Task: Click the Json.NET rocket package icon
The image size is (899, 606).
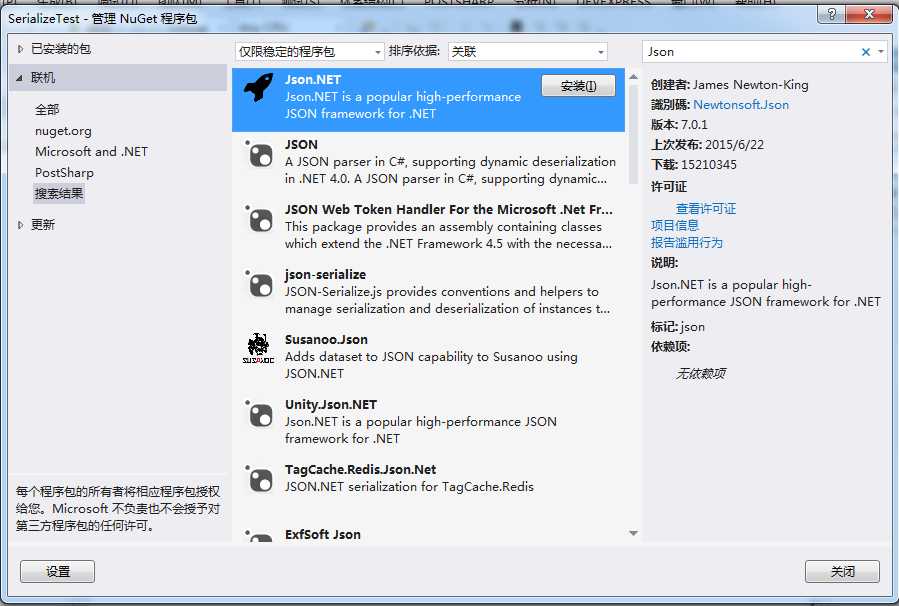Action: coord(259,88)
